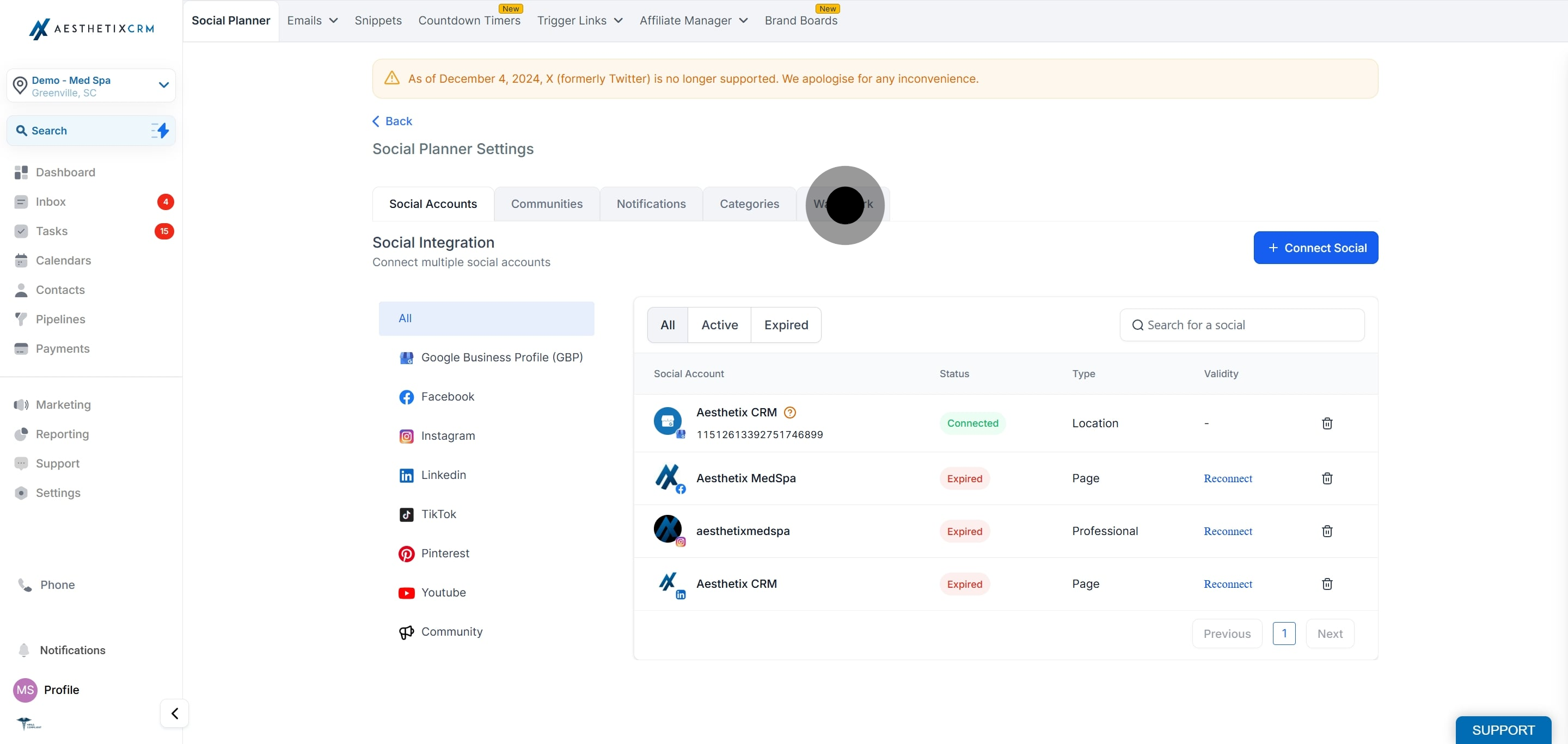Open the Categories settings tab
The width and height of the screenshot is (1568, 744).
tap(749, 204)
